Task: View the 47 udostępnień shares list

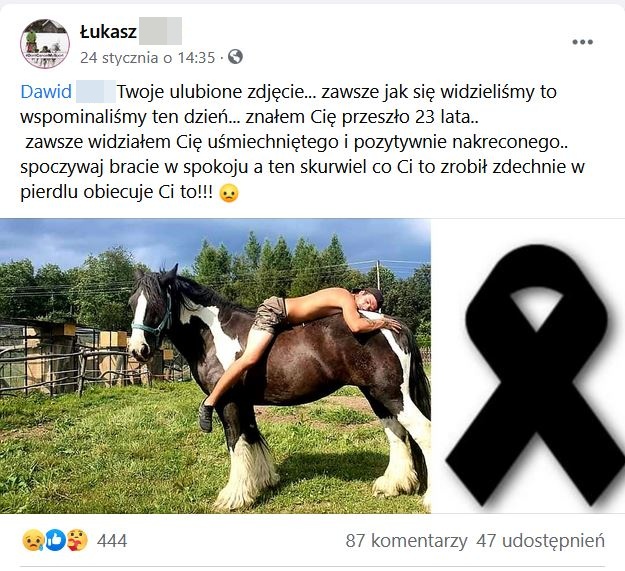Action: [x=540, y=541]
